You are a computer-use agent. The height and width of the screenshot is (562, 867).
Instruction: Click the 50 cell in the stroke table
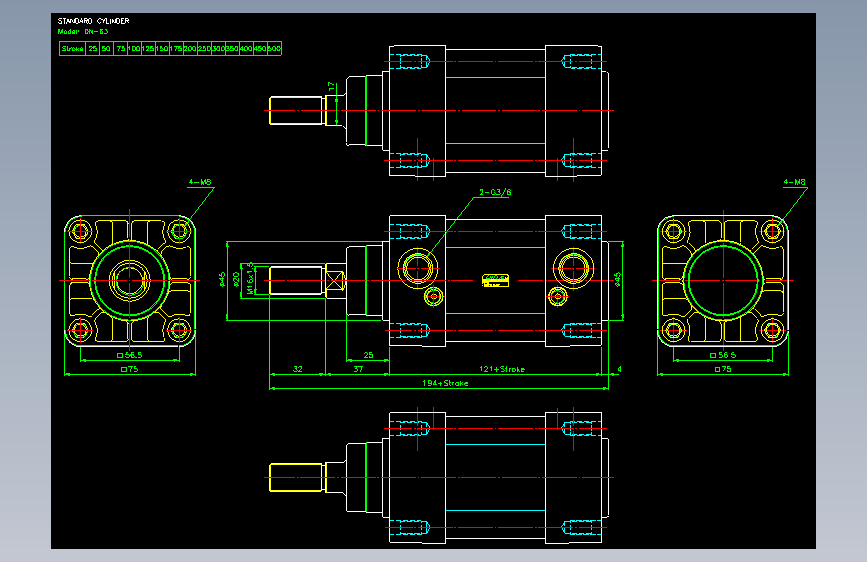106,49
